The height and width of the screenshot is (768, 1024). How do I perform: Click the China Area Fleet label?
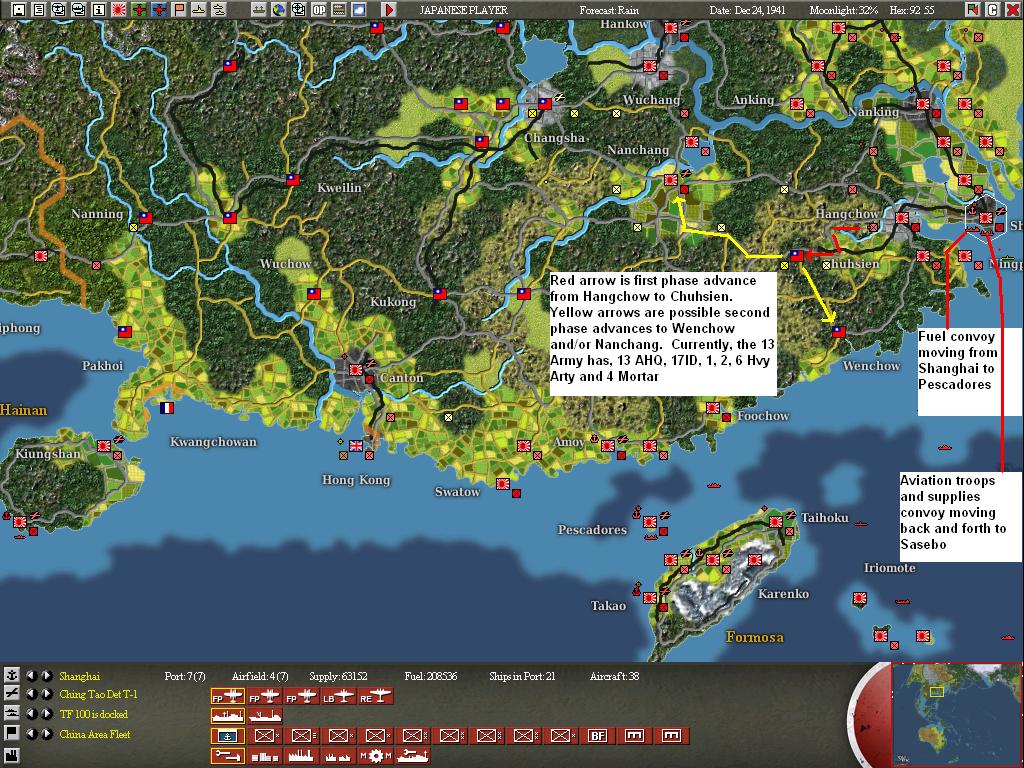[95, 734]
